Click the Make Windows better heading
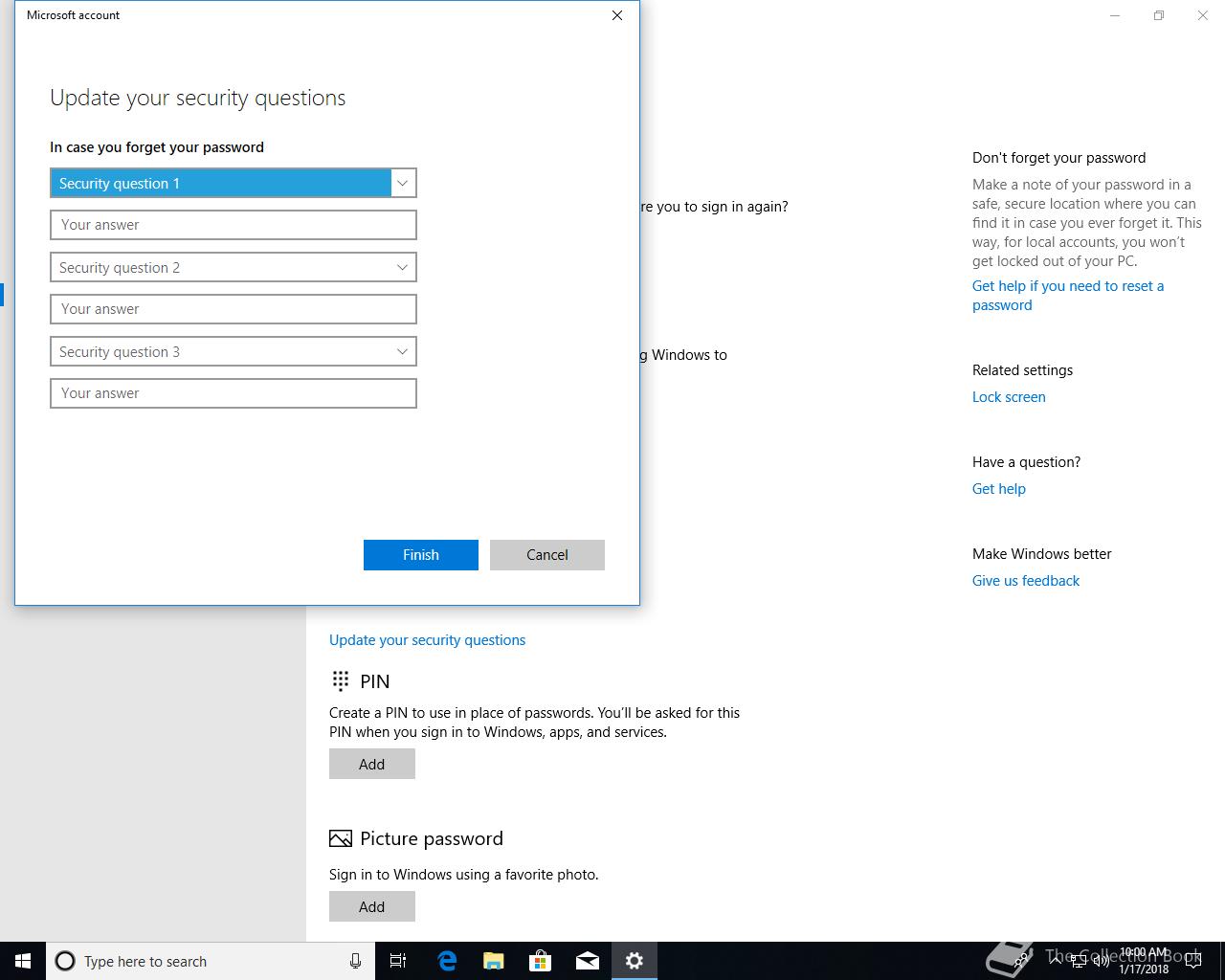 [1041, 554]
